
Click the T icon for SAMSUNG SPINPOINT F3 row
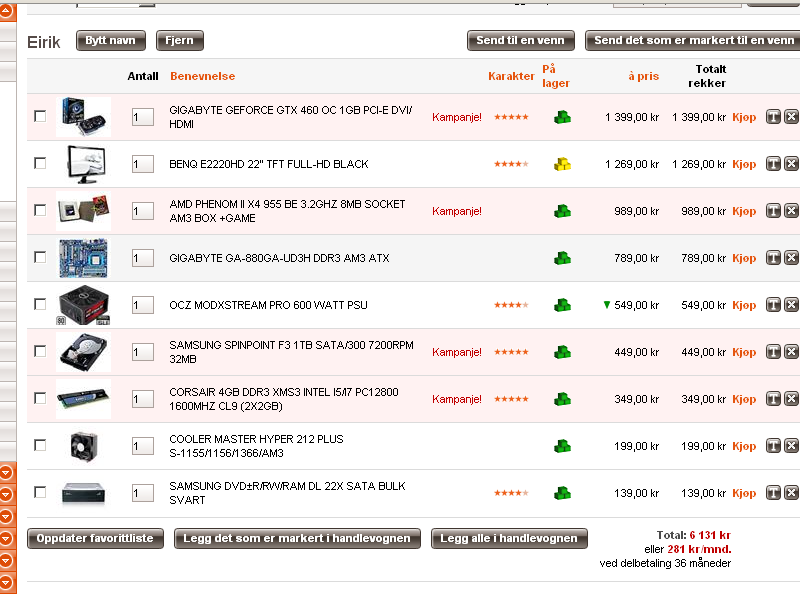coord(773,352)
